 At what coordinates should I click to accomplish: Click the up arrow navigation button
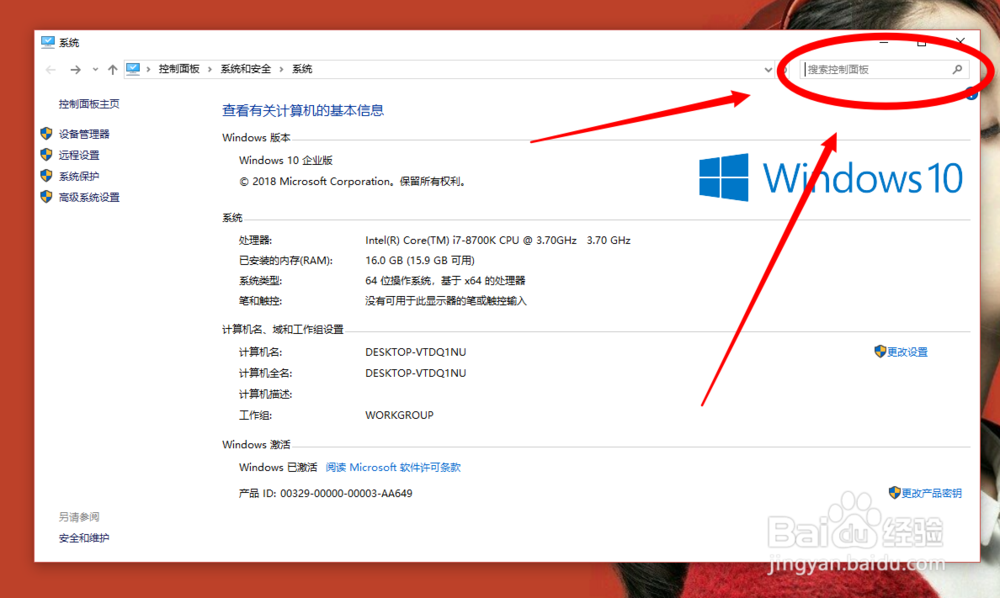[111, 68]
